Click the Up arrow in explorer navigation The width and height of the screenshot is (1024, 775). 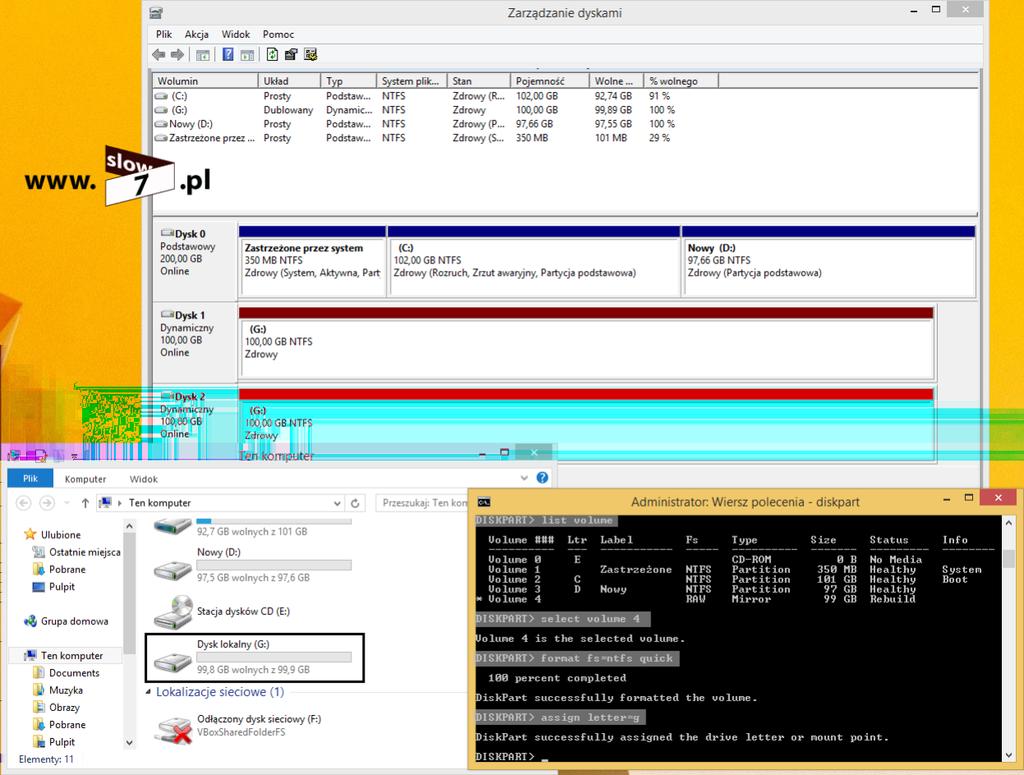[85, 503]
